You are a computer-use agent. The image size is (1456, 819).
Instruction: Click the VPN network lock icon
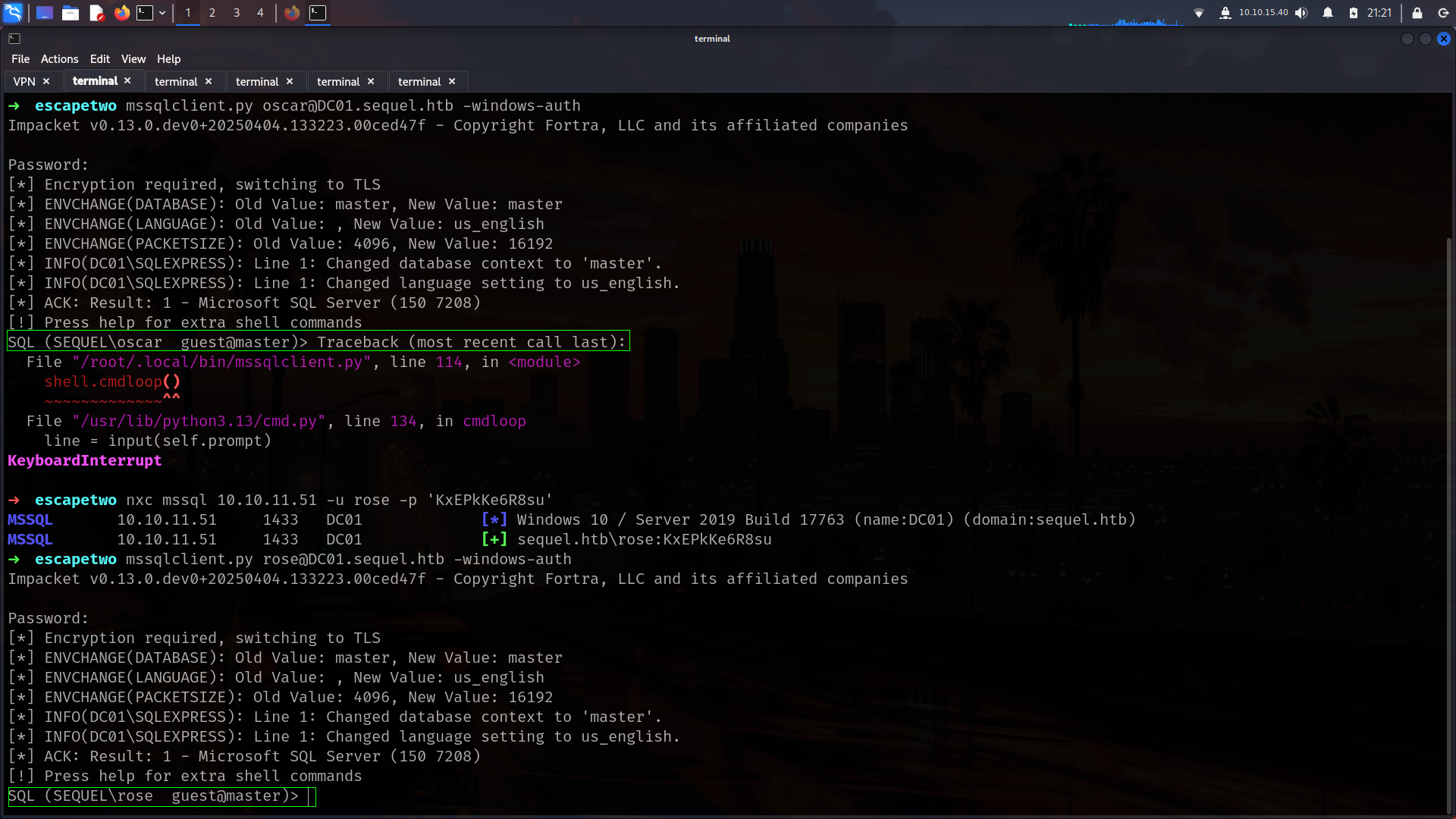(1225, 13)
